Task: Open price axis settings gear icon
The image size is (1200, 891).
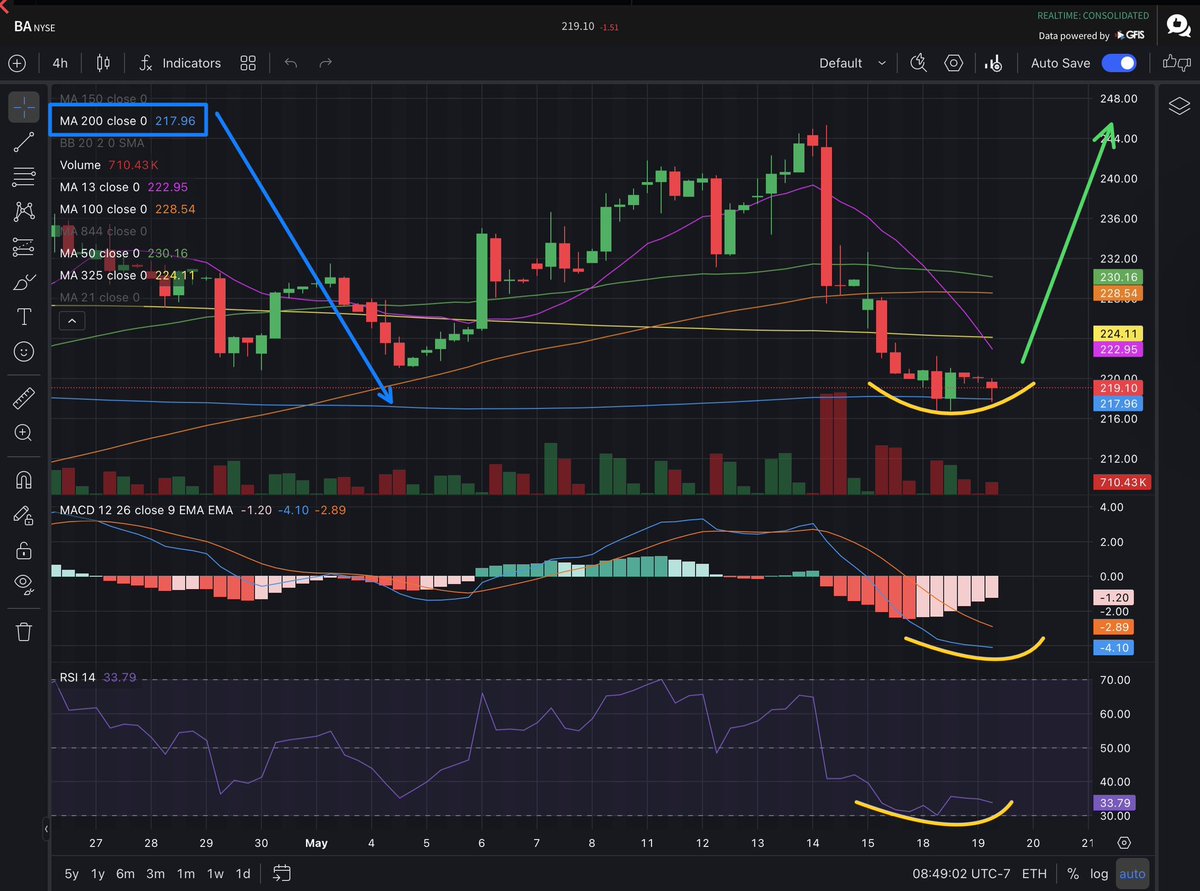Action: click(1124, 843)
